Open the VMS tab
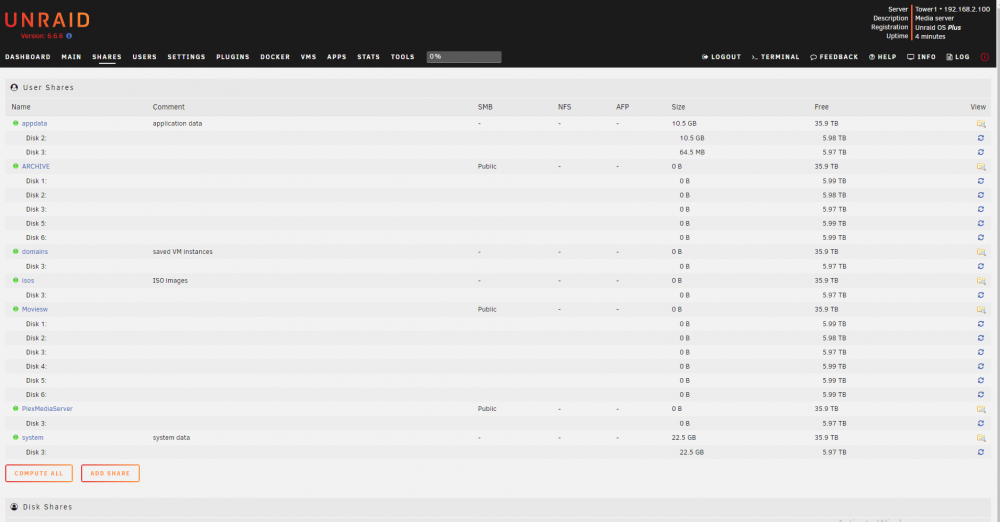The height and width of the screenshot is (522, 1000). 309,57
